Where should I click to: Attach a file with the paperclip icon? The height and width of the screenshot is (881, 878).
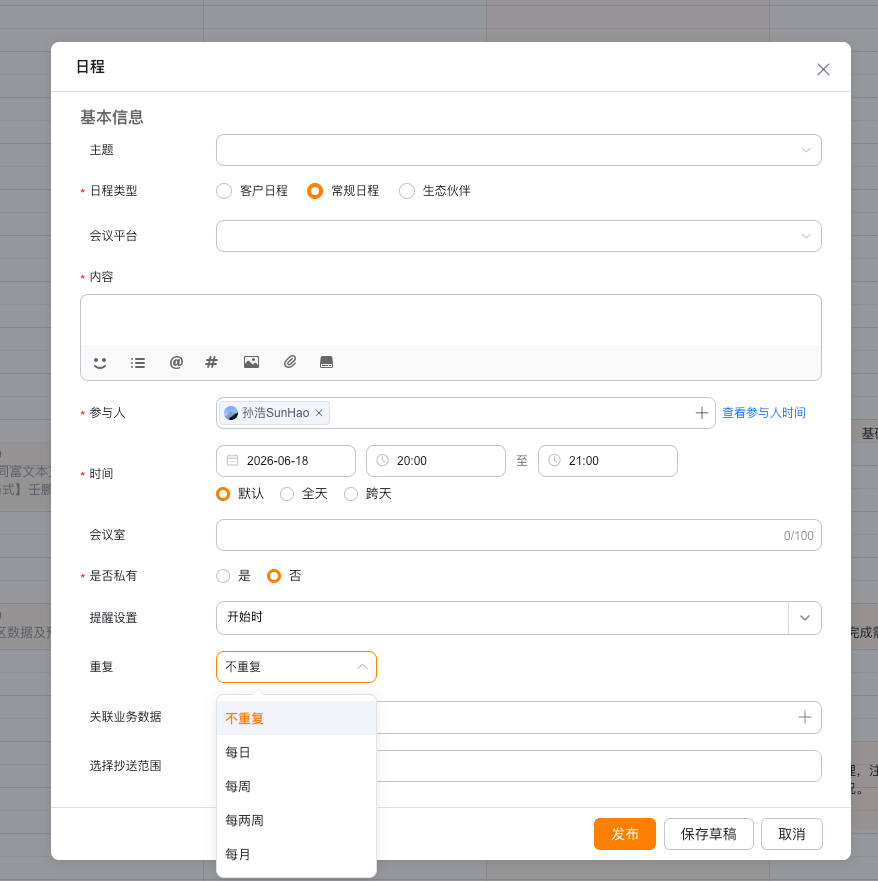click(290, 362)
